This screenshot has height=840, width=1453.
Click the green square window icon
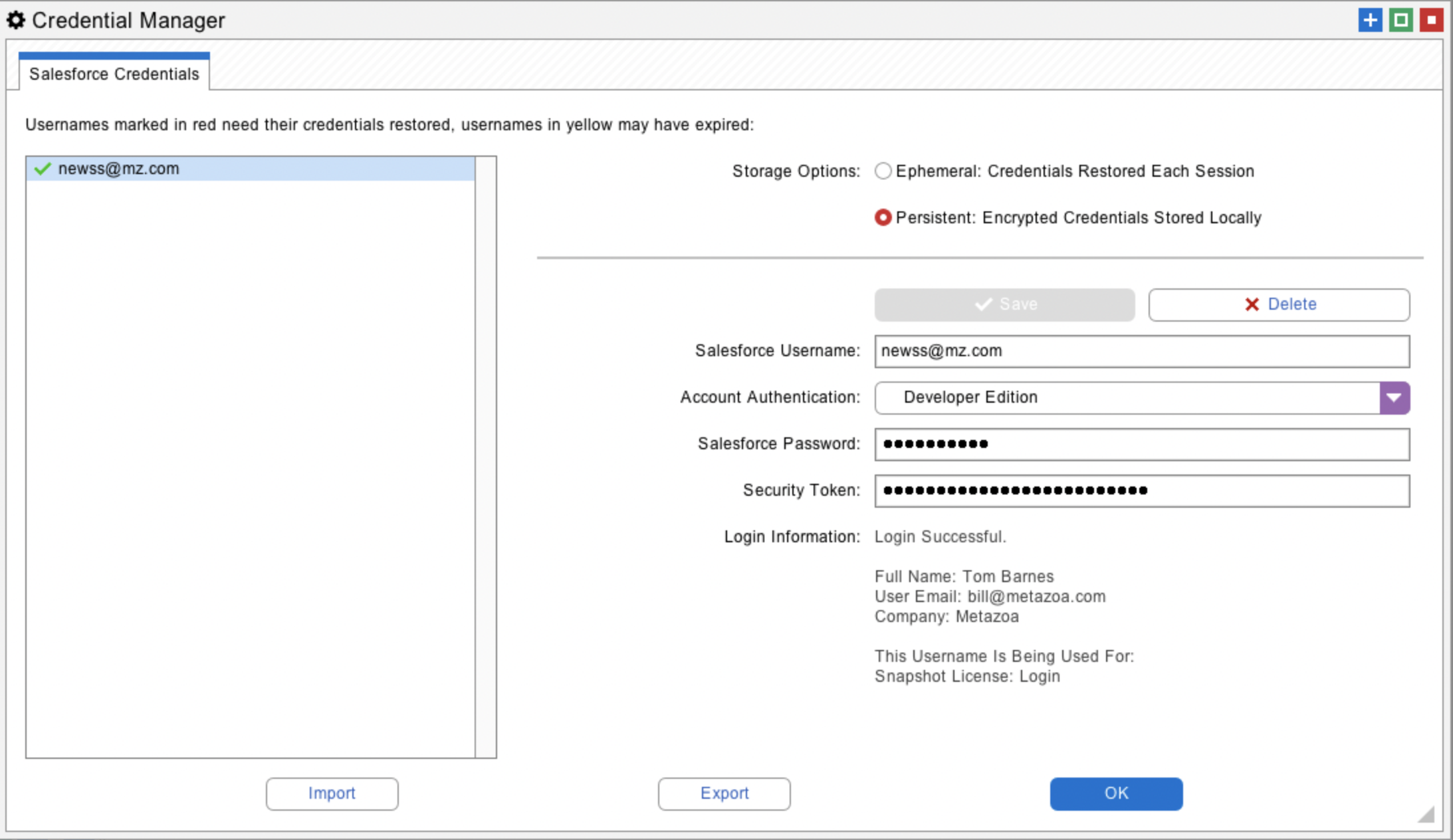tap(1400, 20)
